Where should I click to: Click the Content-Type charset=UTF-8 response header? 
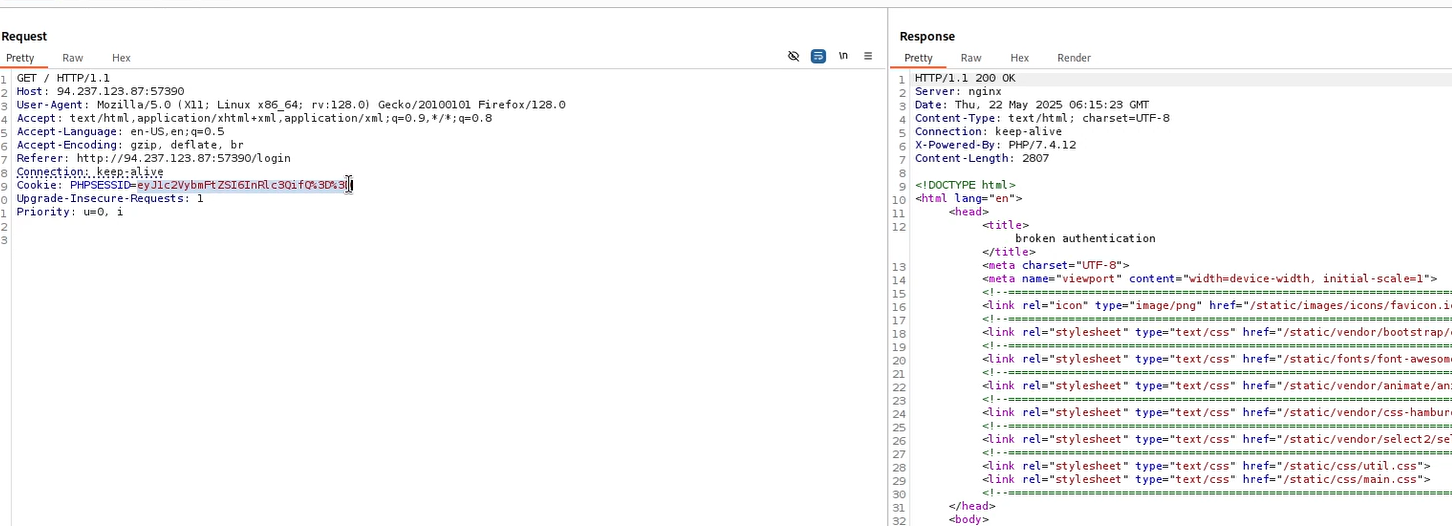coord(1042,118)
